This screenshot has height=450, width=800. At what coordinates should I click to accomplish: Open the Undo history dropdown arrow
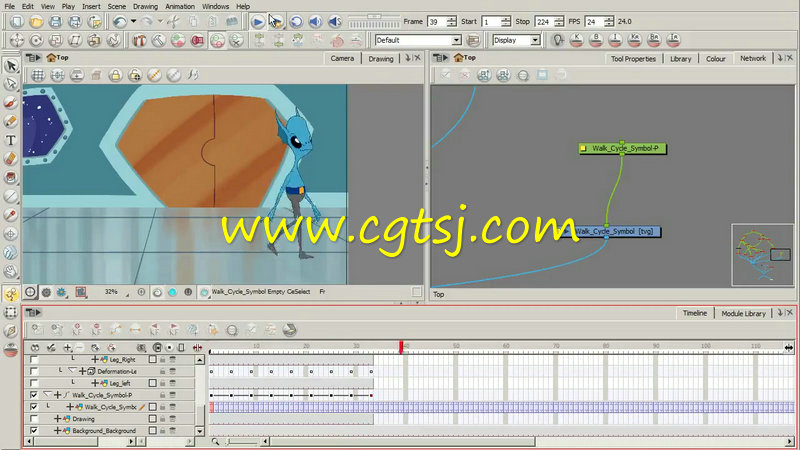click(x=133, y=21)
